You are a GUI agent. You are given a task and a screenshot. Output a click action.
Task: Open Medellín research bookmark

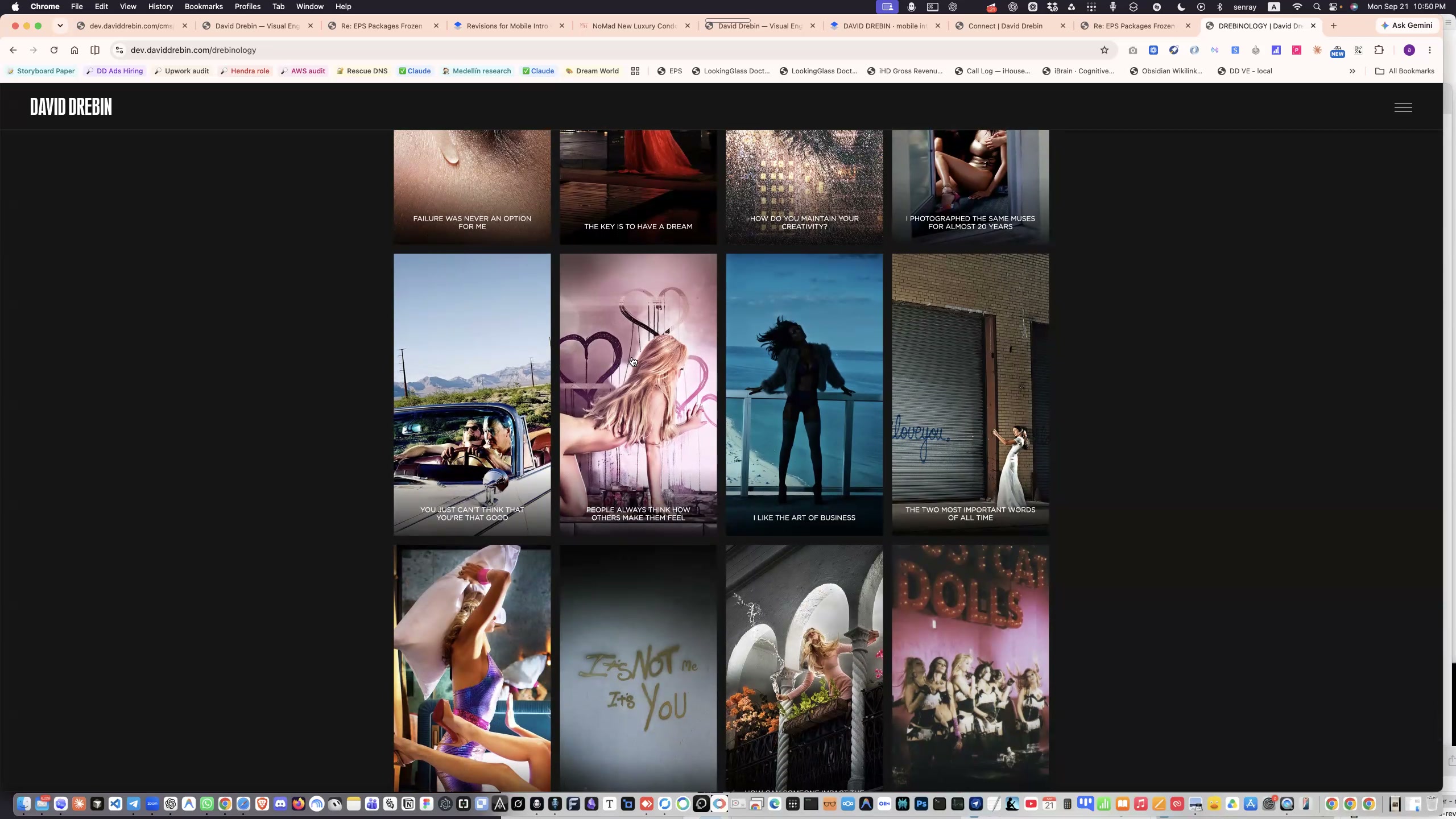477,71
